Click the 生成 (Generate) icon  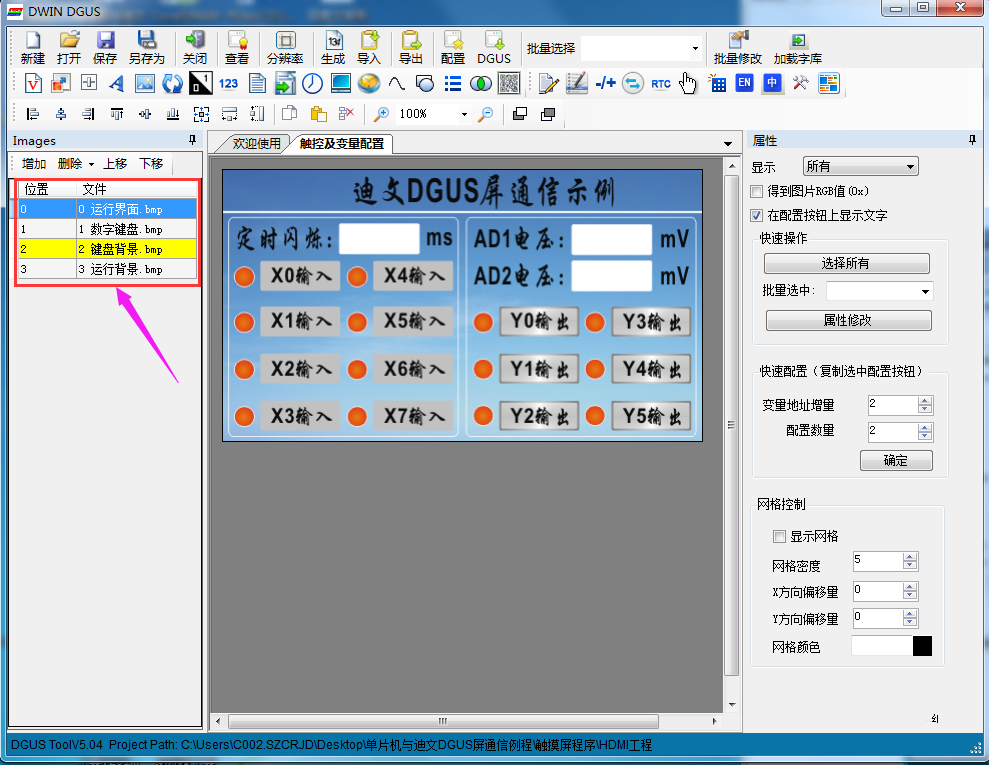point(333,48)
